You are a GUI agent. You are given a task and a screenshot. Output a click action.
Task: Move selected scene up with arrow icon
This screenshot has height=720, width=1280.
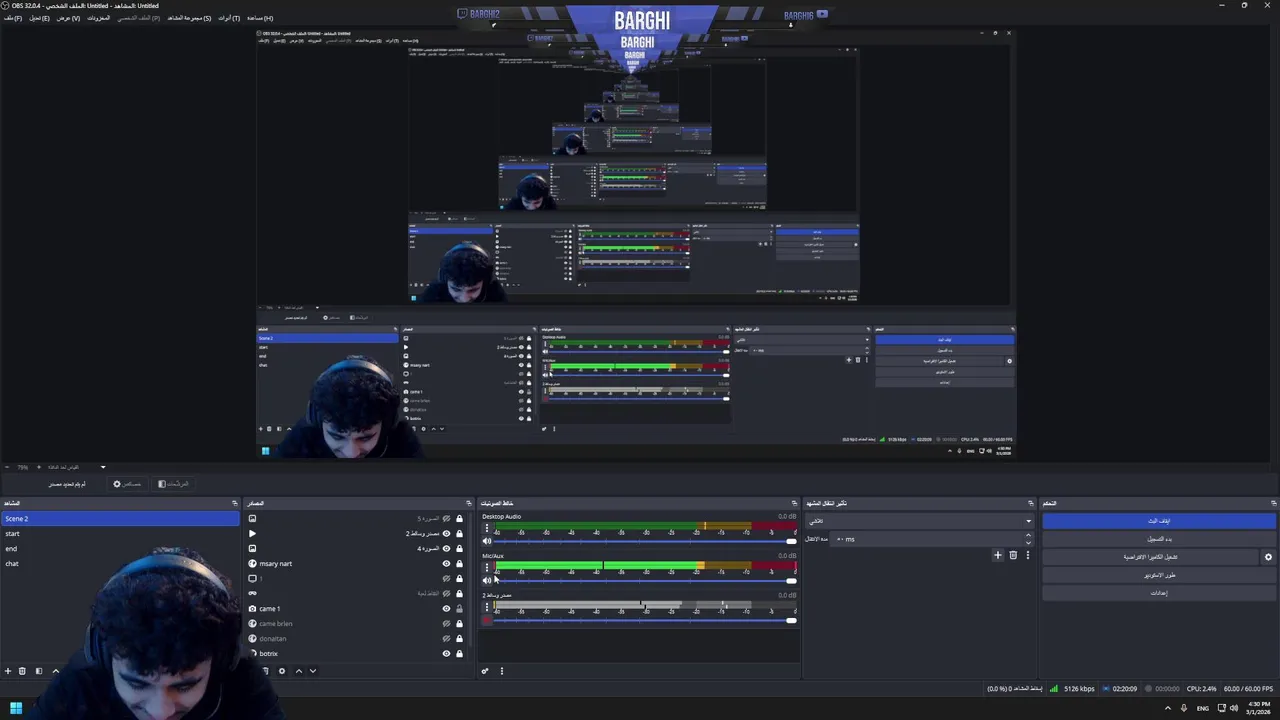(x=55, y=671)
